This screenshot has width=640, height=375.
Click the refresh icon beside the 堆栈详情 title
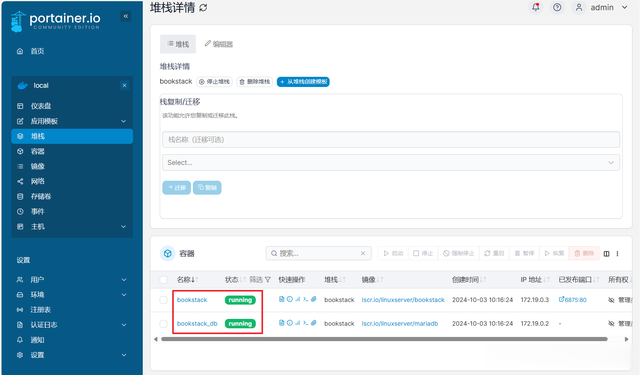point(203,8)
